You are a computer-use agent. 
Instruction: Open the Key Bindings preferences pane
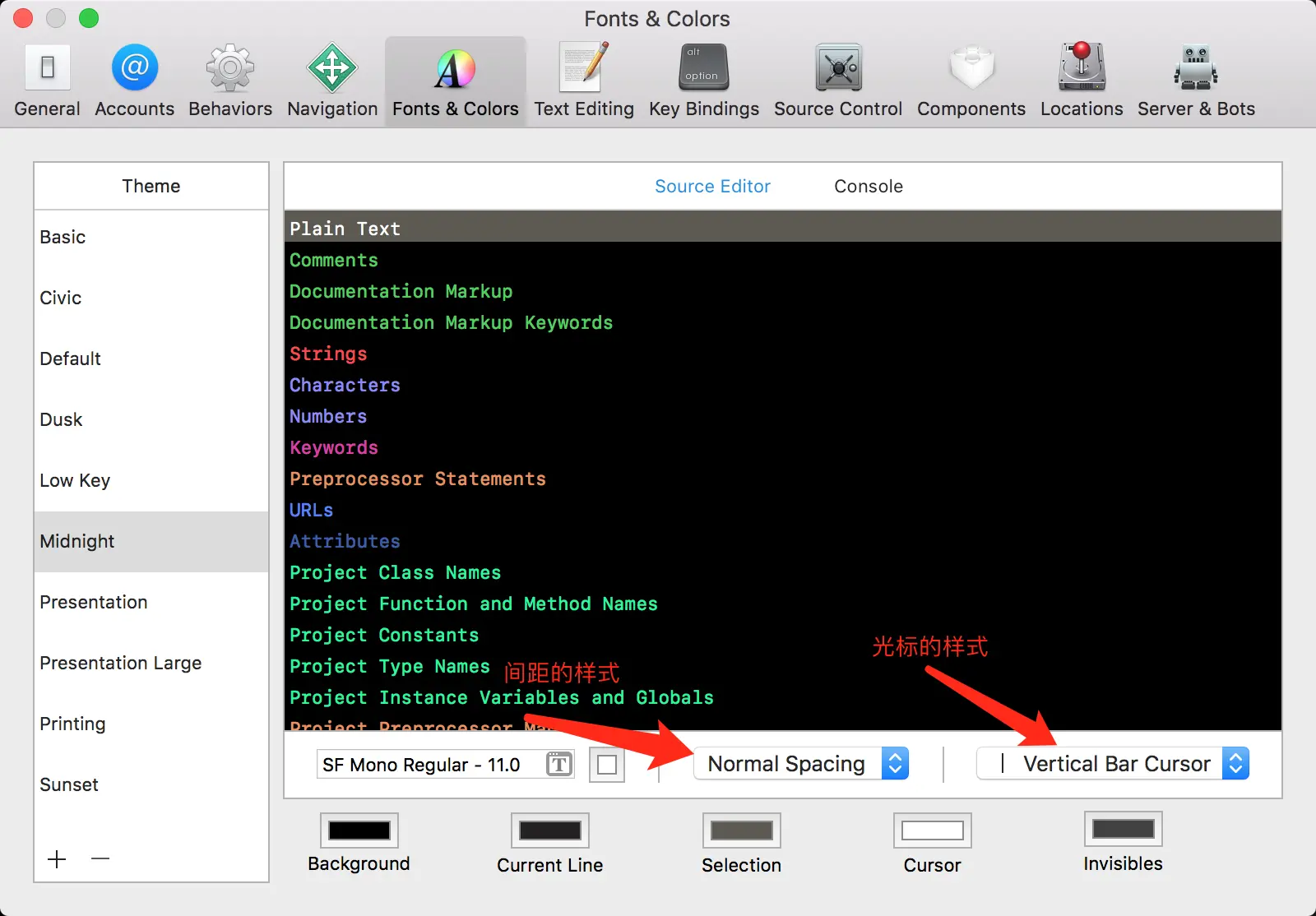click(704, 81)
